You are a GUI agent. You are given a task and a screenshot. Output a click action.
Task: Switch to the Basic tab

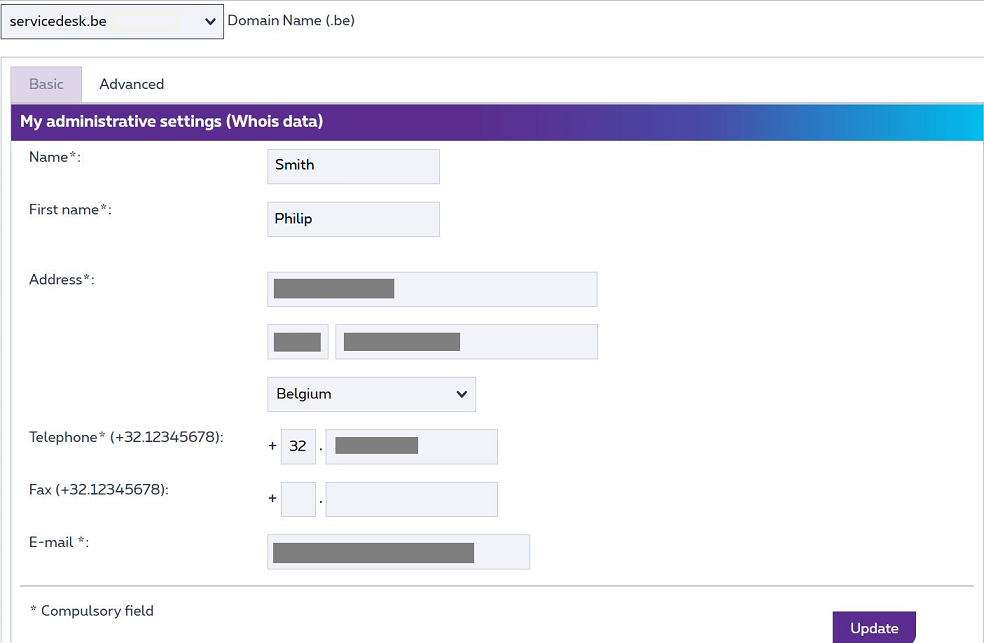(x=46, y=84)
